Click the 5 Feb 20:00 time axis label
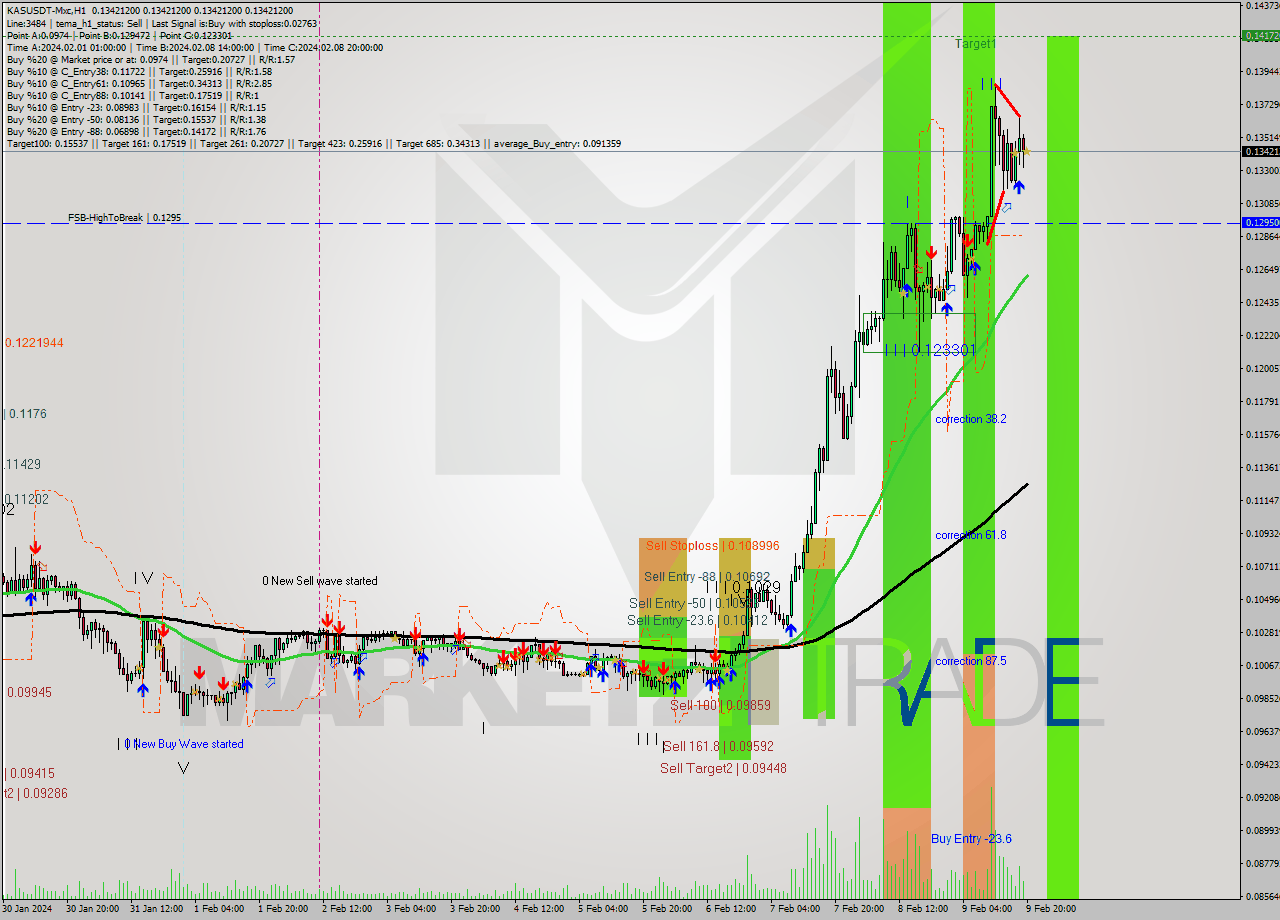This screenshot has height=920, width=1280. [x=667, y=909]
